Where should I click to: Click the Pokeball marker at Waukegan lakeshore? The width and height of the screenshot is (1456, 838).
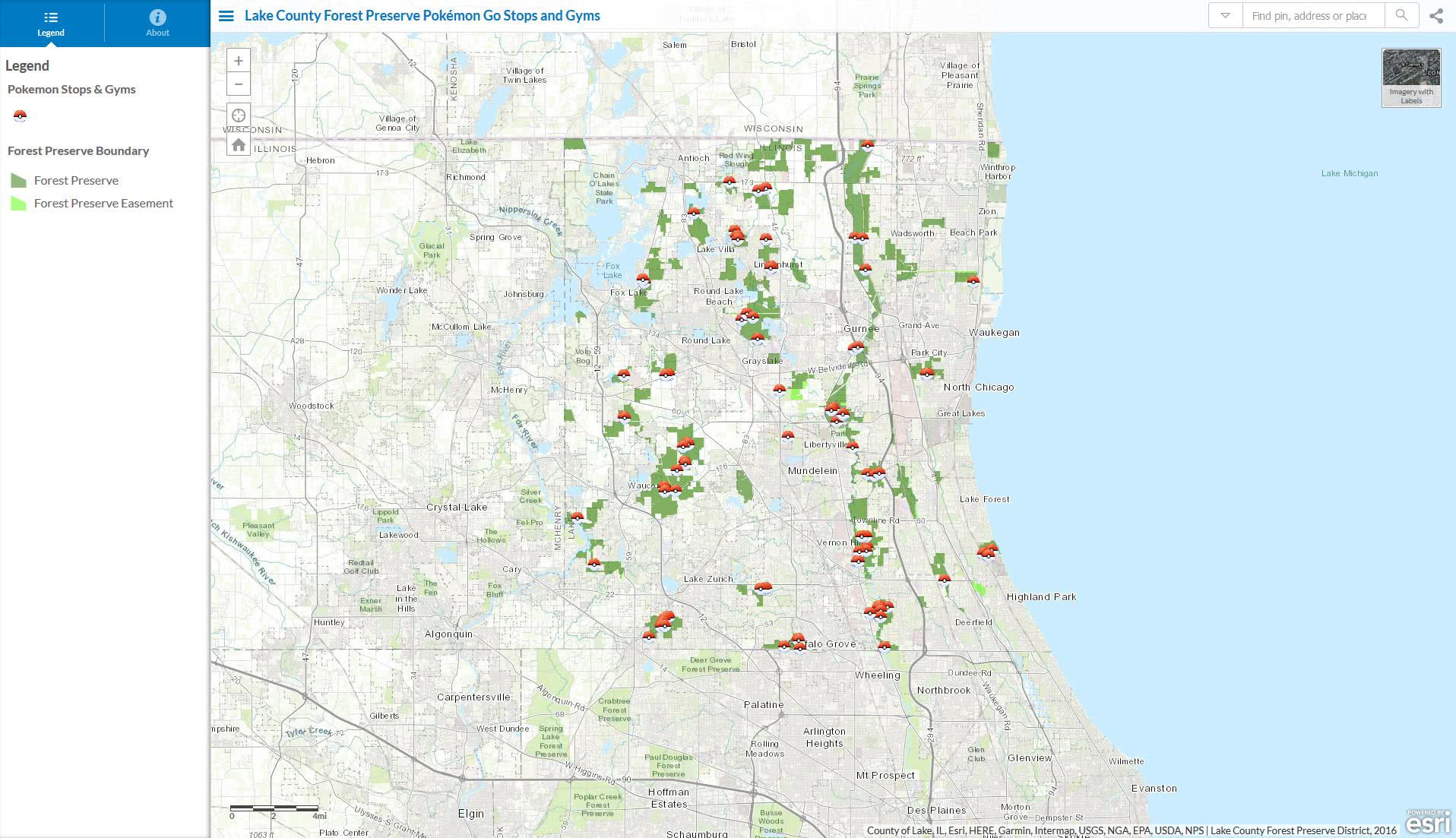(973, 280)
